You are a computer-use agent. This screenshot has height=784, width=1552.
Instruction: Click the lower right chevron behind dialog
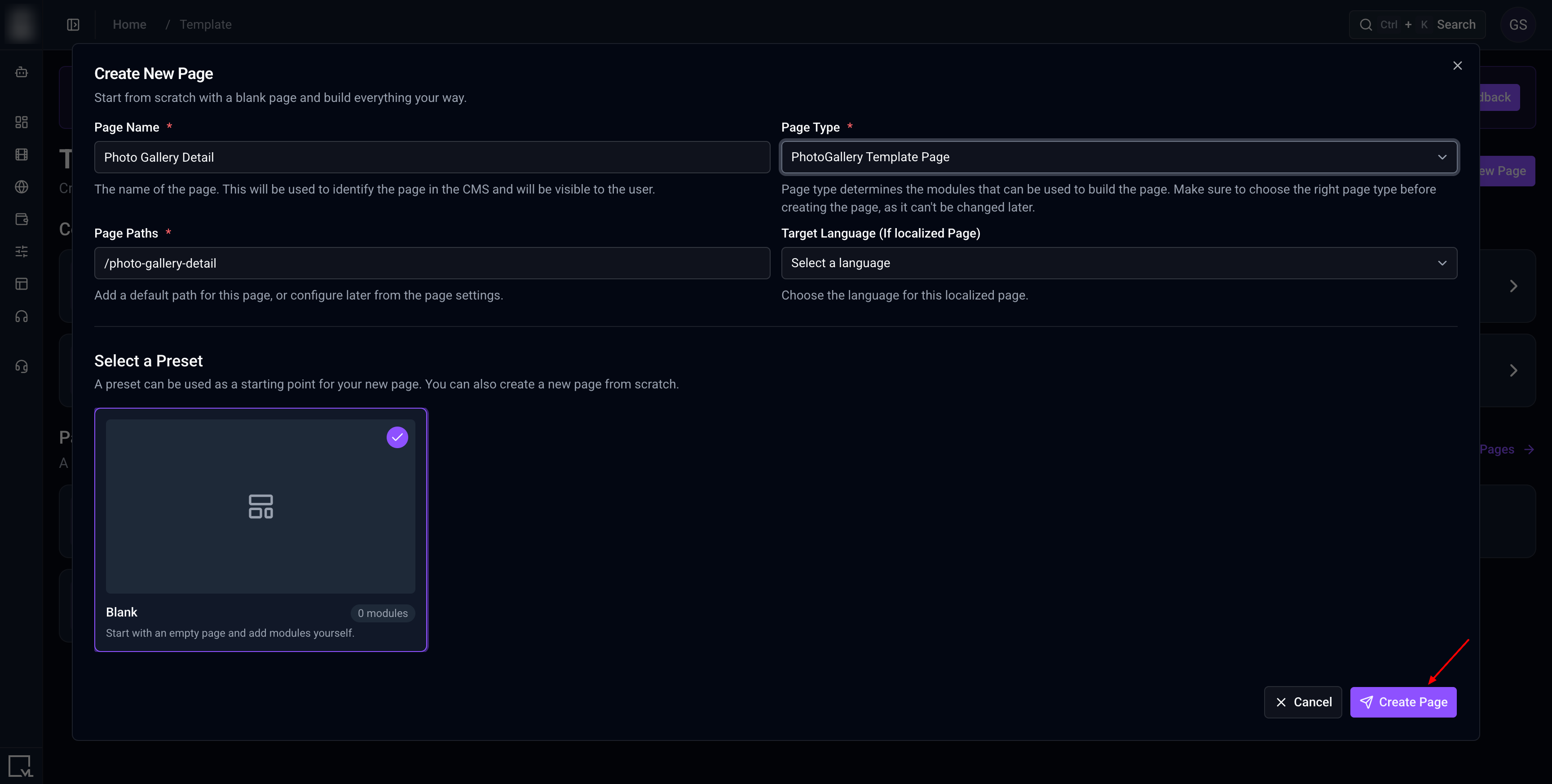1513,370
